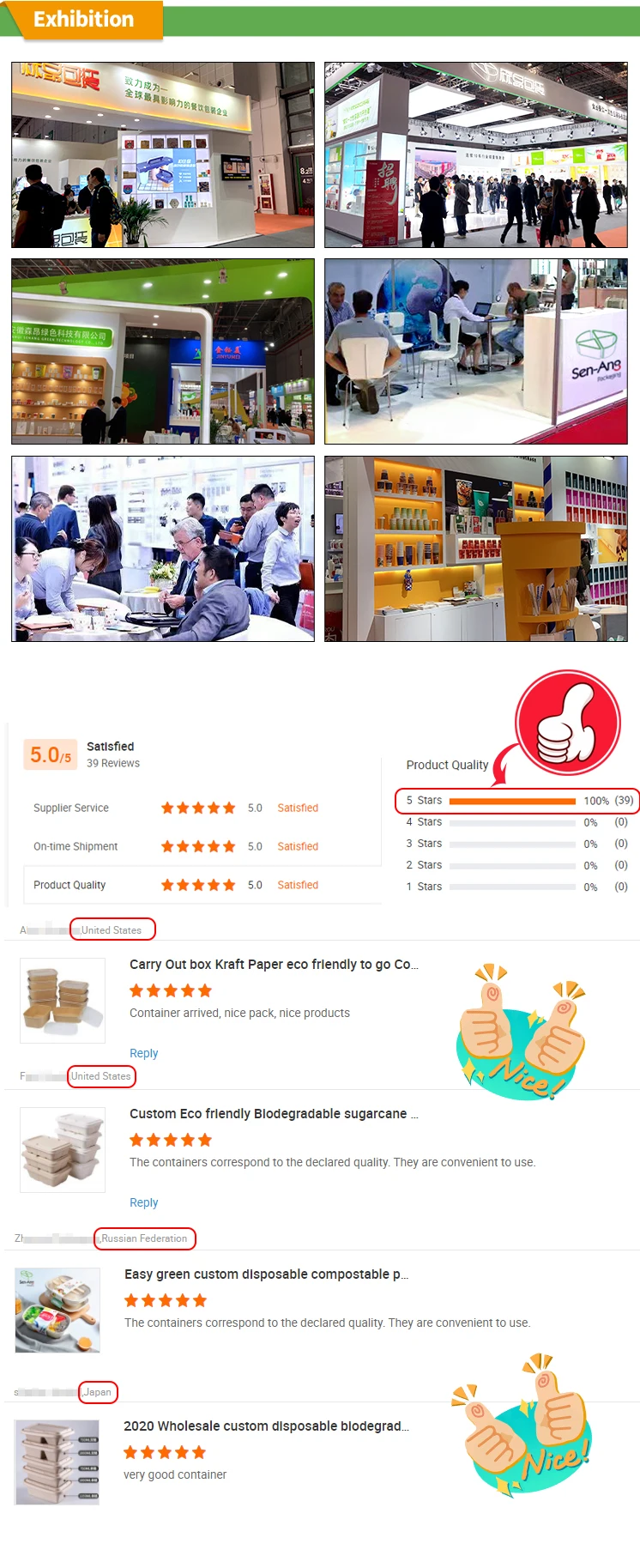The image size is (640, 1568).
Task: Click the kraft paper box review thumbnail
Action: [63, 1001]
